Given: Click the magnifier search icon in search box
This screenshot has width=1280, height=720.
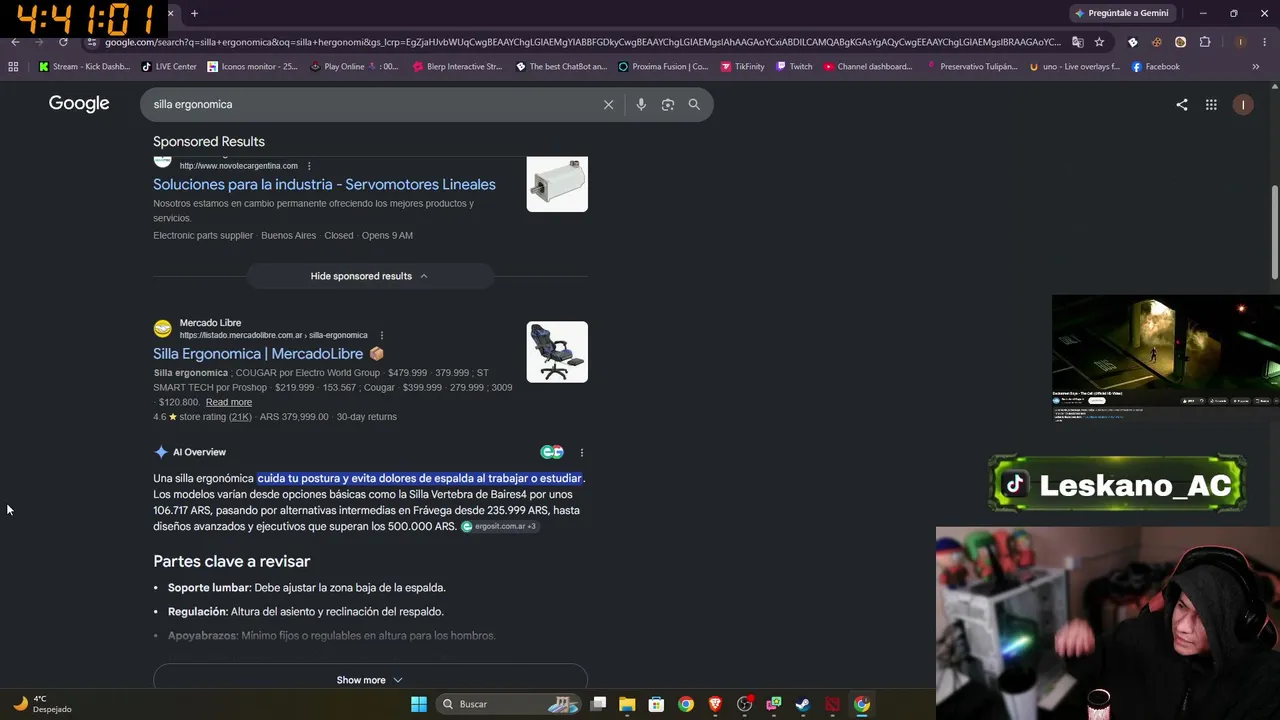Looking at the screenshot, I should (x=694, y=104).
